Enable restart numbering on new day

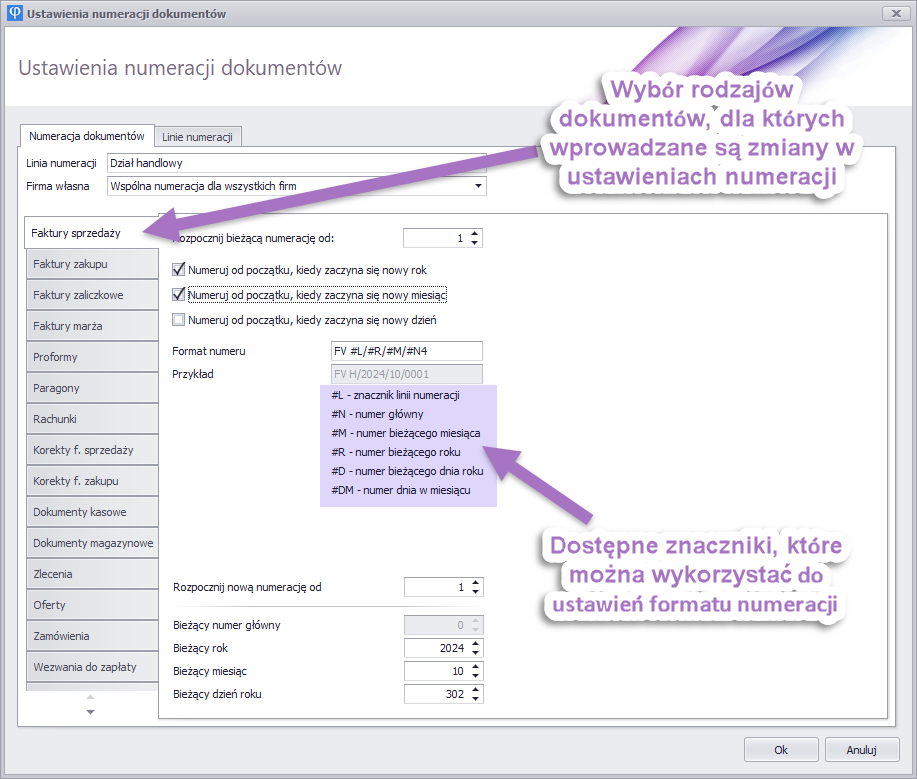click(x=179, y=320)
